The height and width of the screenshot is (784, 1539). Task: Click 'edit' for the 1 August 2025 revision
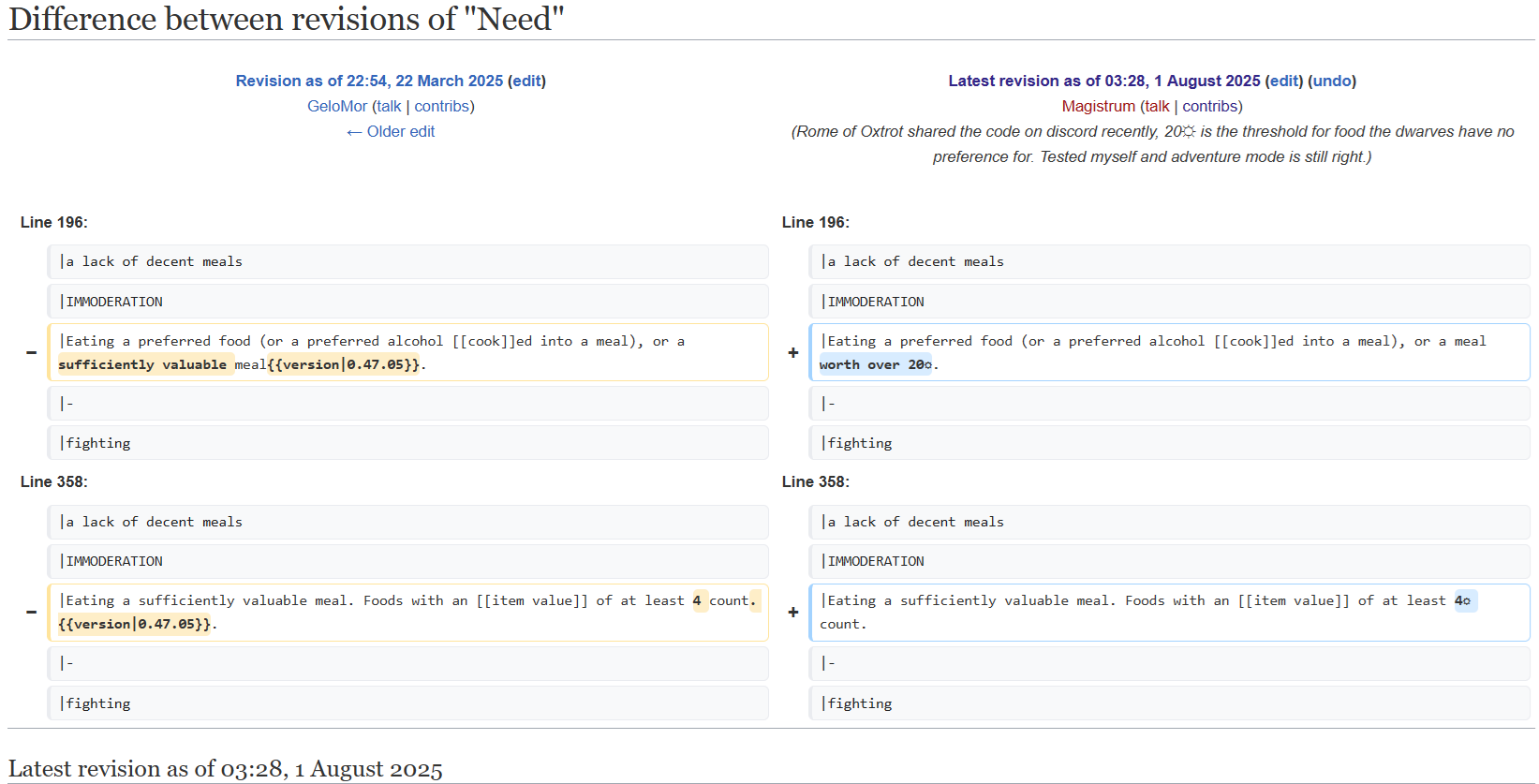point(1284,81)
